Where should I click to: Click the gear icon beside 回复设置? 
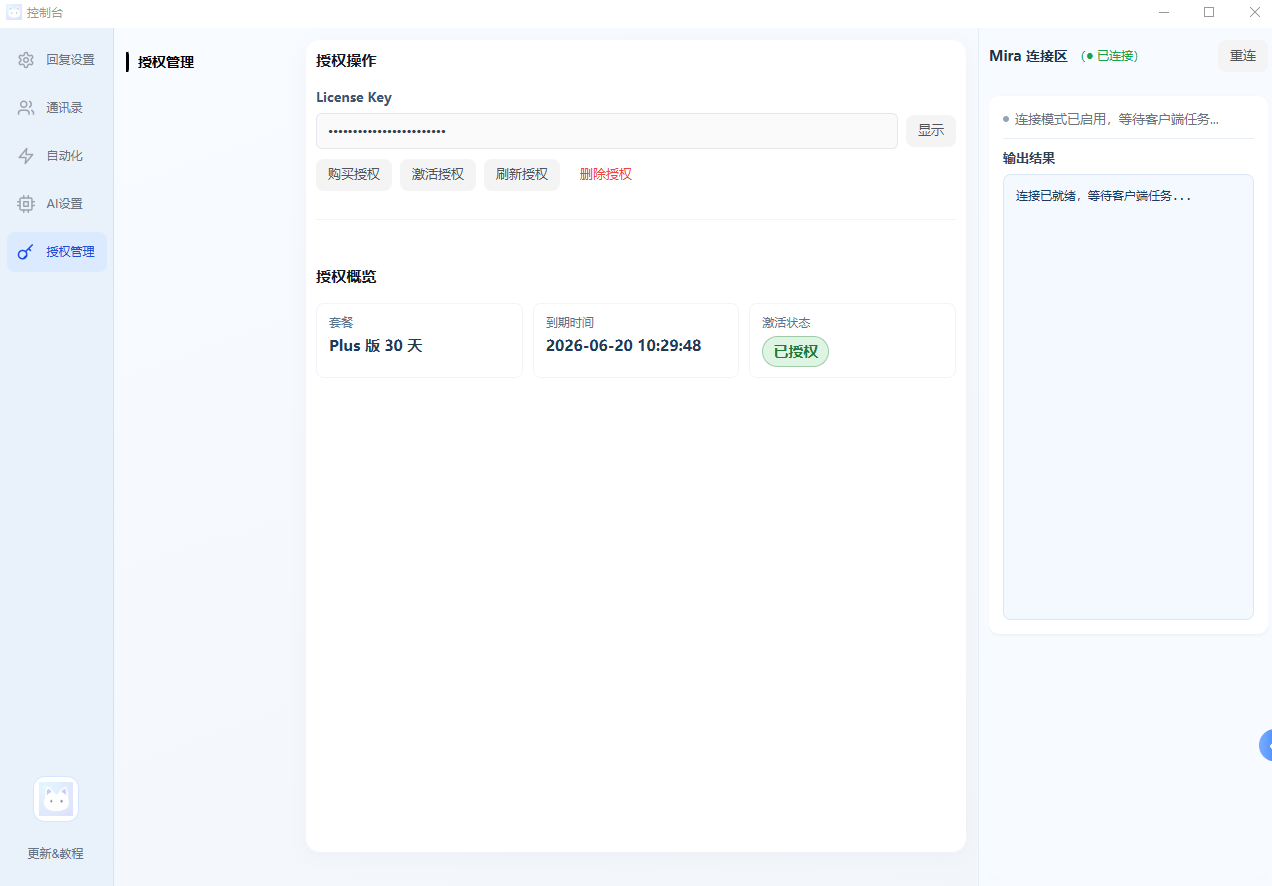click(x=26, y=60)
